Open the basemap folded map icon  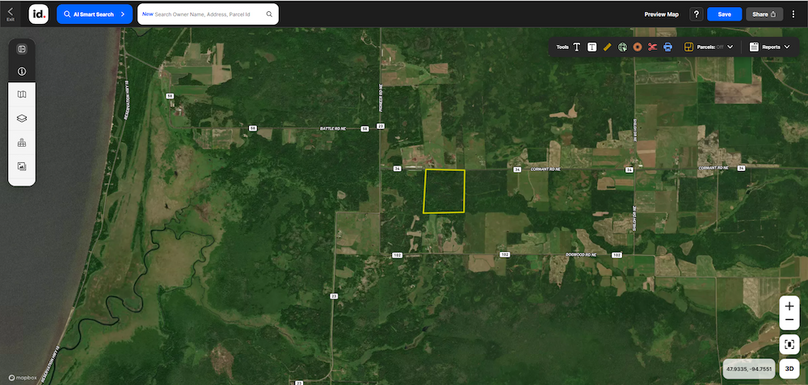(22, 95)
